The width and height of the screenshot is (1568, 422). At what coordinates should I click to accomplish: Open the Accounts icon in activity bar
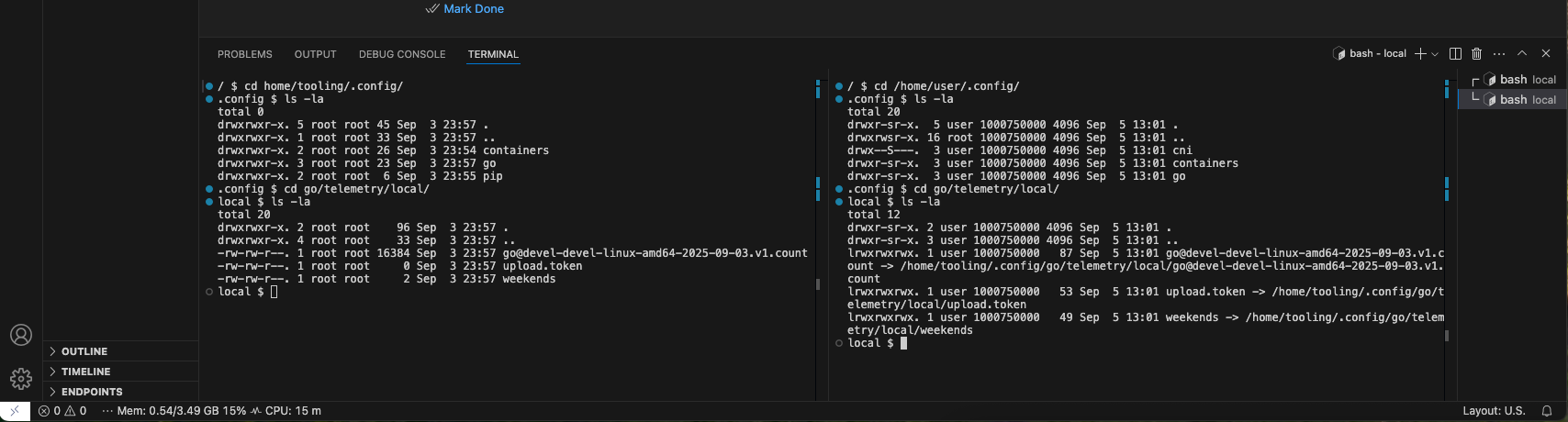tap(21, 335)
